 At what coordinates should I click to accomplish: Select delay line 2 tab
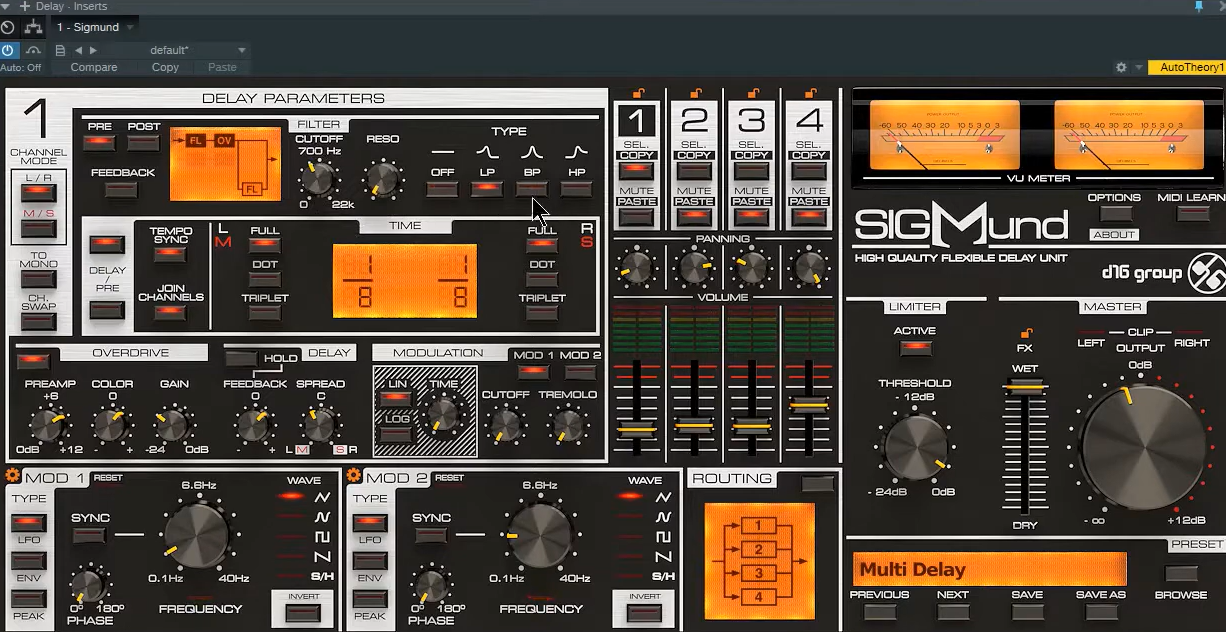(693, 121)
